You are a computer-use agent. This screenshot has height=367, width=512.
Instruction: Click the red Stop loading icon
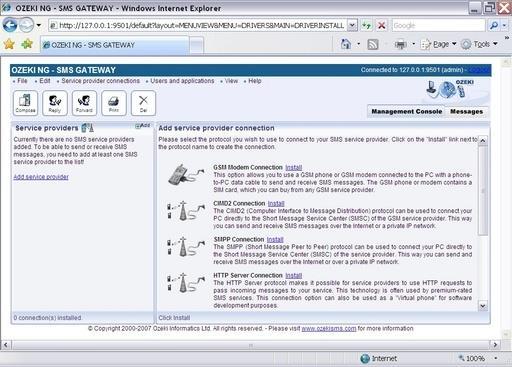(x=382, y=25)
